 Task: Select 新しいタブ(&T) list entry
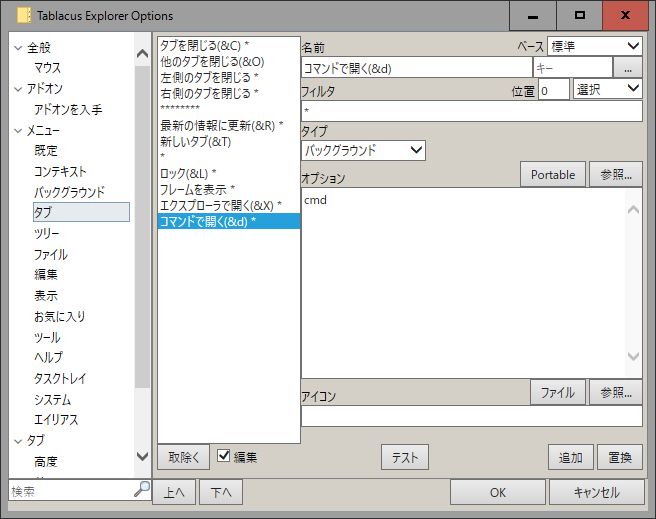pos(196,141)
